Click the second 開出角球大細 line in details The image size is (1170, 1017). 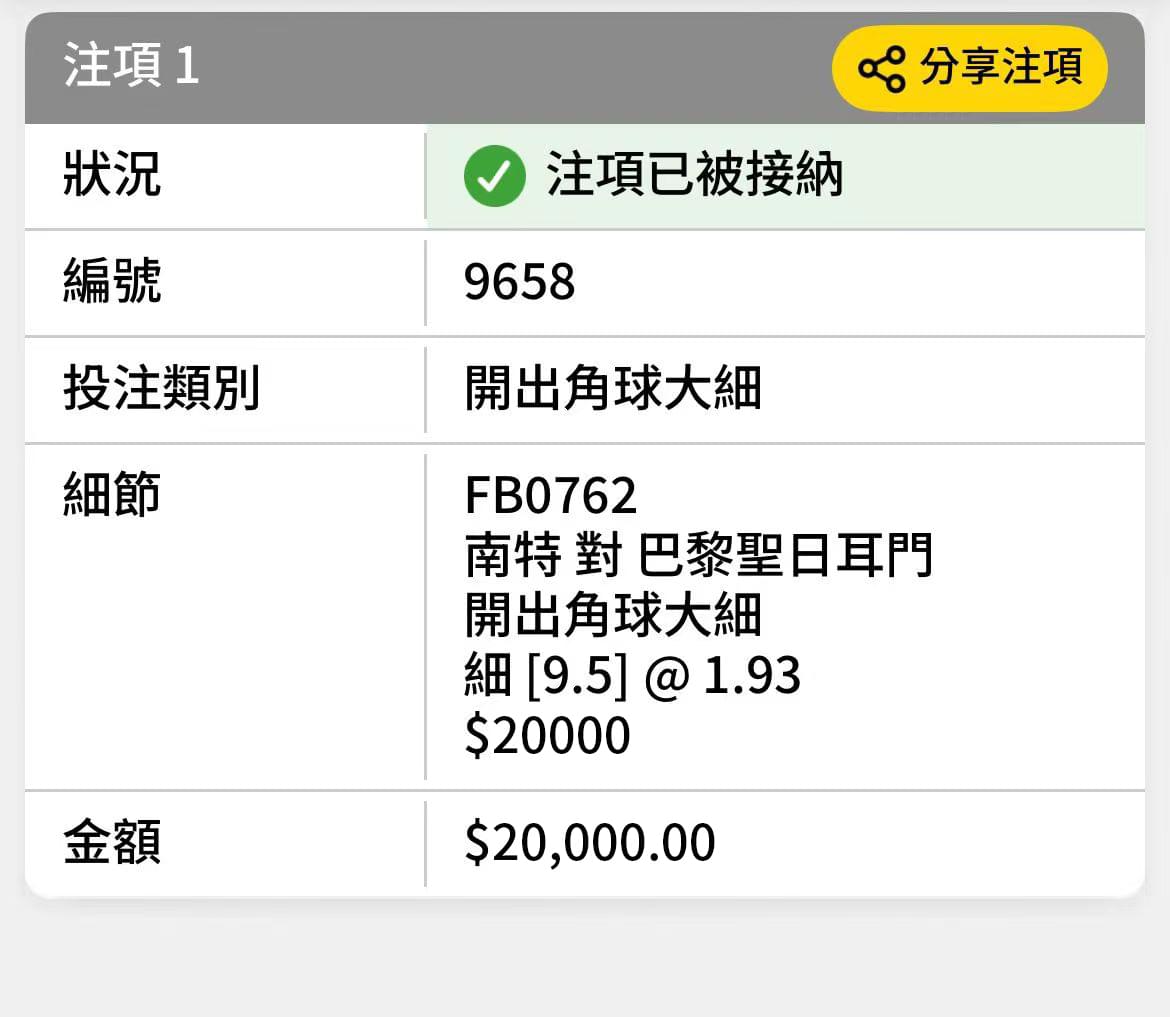(x=613, y=615)
